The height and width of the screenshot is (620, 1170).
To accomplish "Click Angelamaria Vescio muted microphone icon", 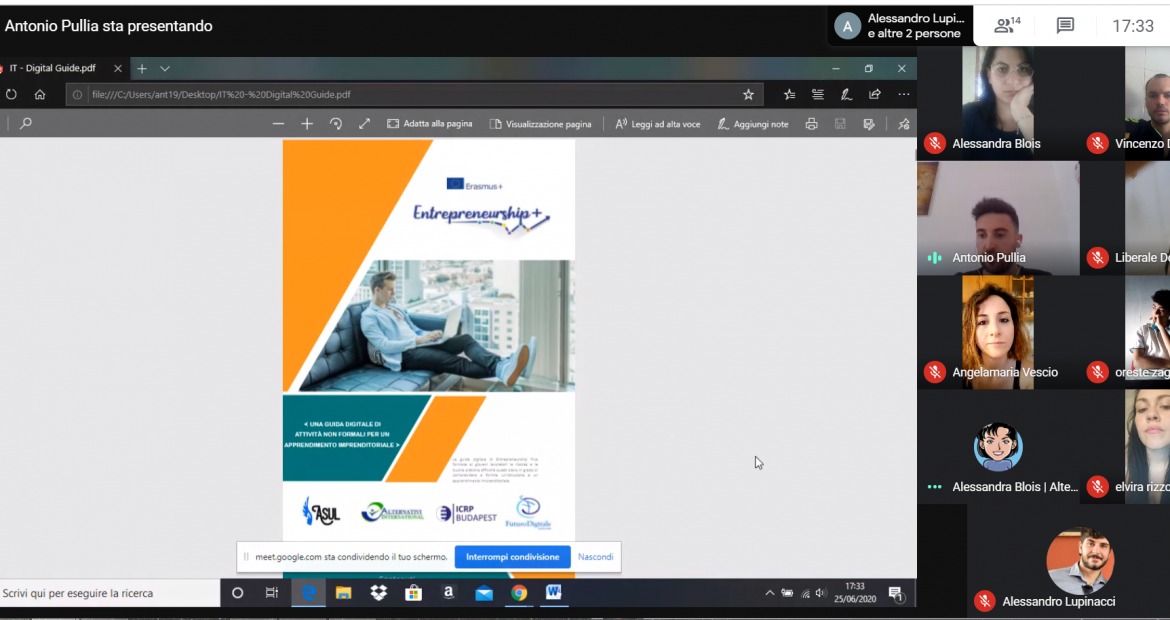I will pyautogui.click(x=935, y=372).
